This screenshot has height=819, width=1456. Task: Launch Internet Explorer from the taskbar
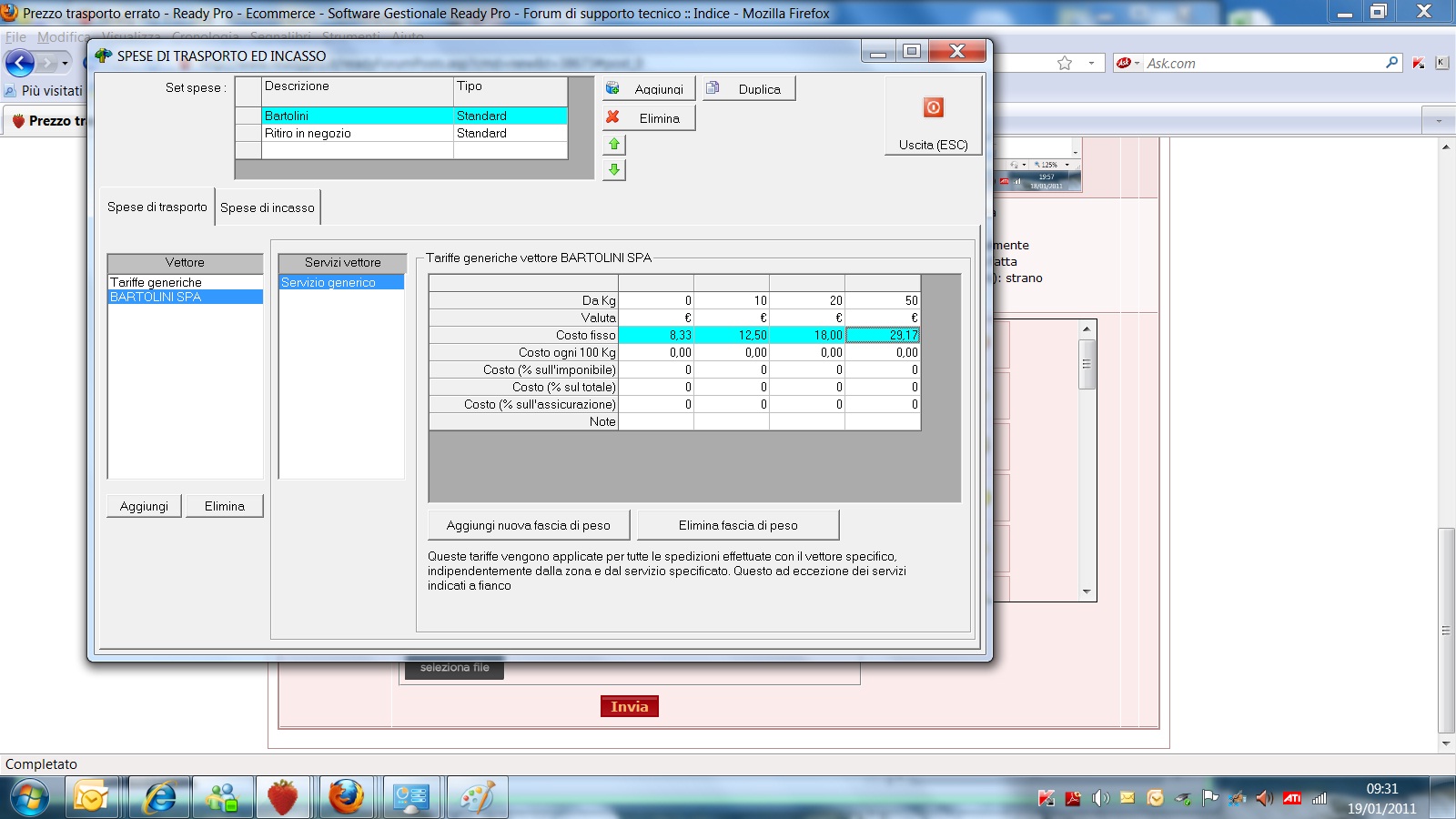click(x=160, y=798)
